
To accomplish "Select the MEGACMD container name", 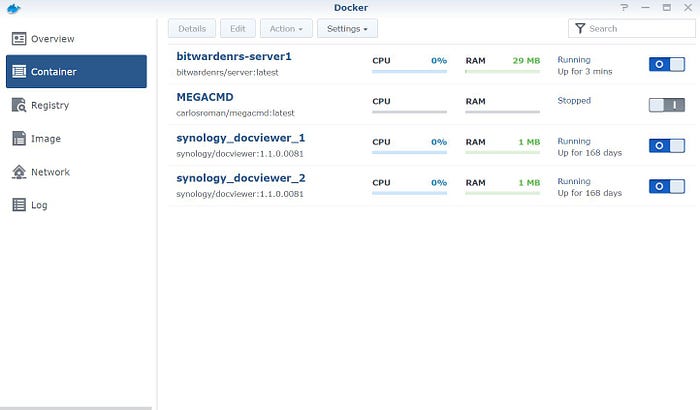I will point(205,97).
